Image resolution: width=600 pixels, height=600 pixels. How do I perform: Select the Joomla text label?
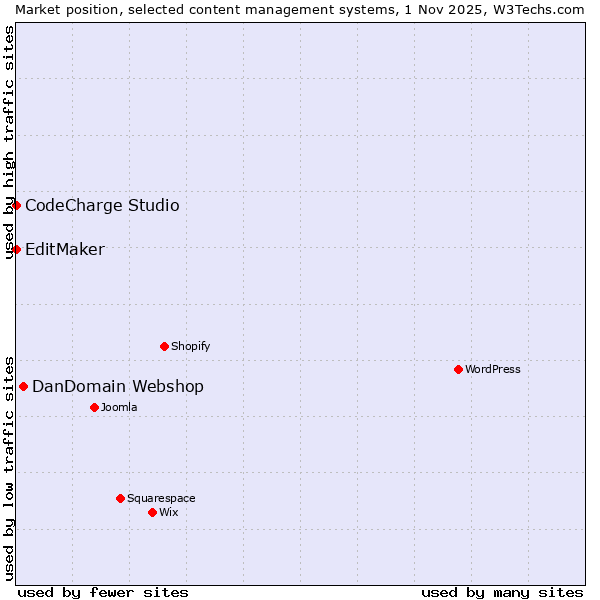pyautogui.click(x=119, y=408)
